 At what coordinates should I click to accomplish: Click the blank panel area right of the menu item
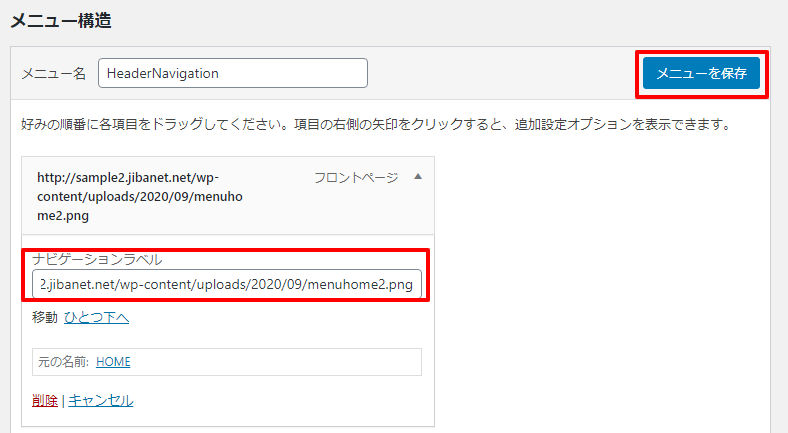pos(601,291)
